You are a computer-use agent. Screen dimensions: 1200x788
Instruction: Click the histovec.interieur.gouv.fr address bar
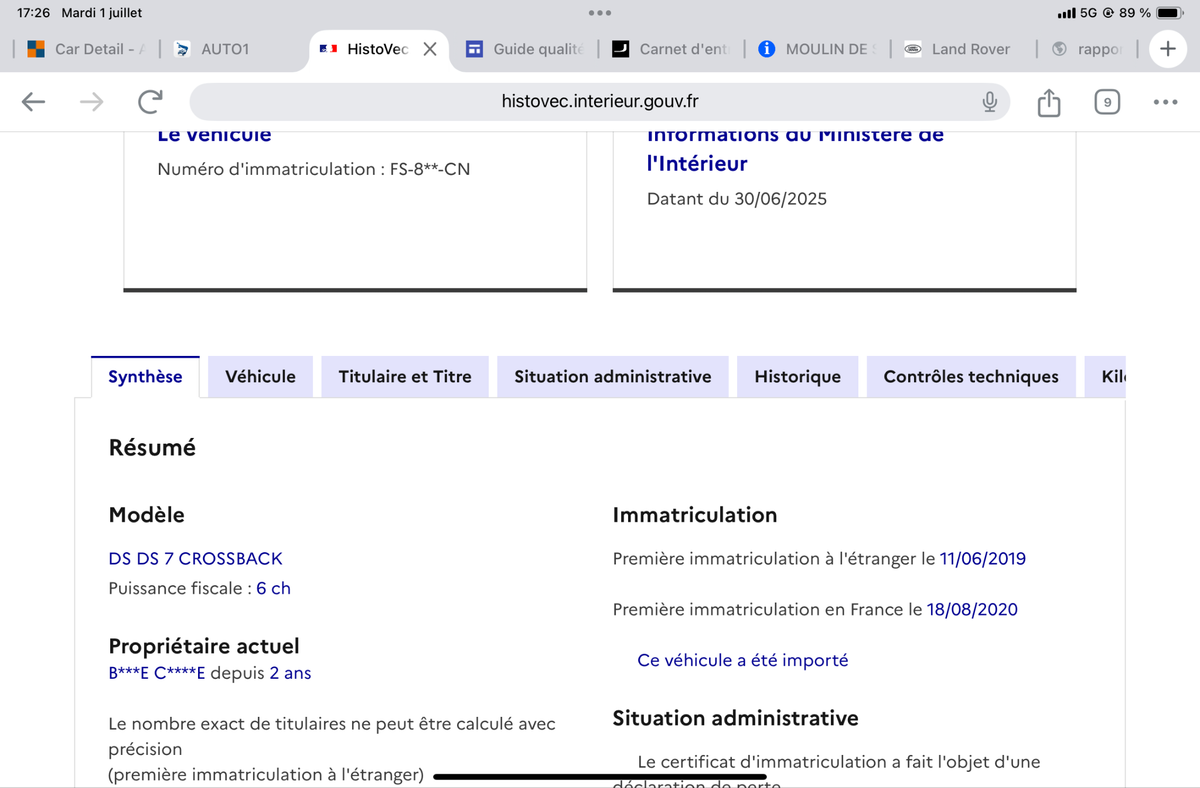(600, 101)
